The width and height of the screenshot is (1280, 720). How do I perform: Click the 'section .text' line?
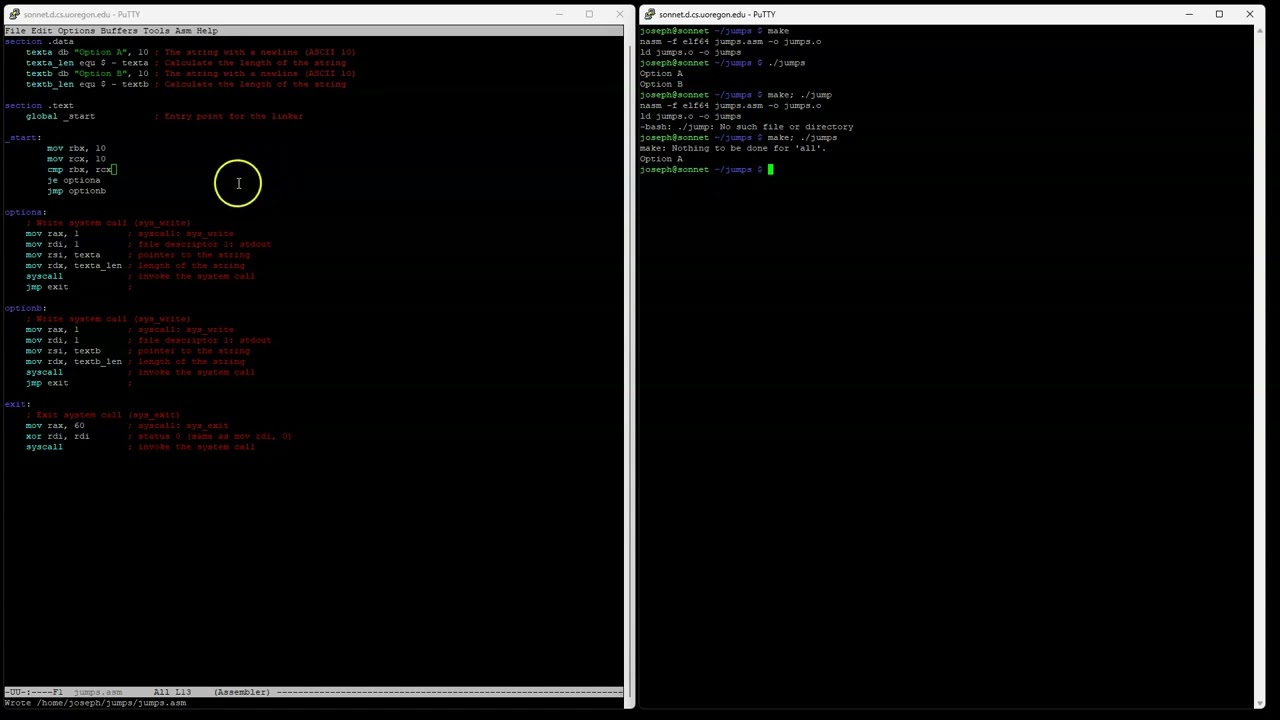click(x=40, y=106)
